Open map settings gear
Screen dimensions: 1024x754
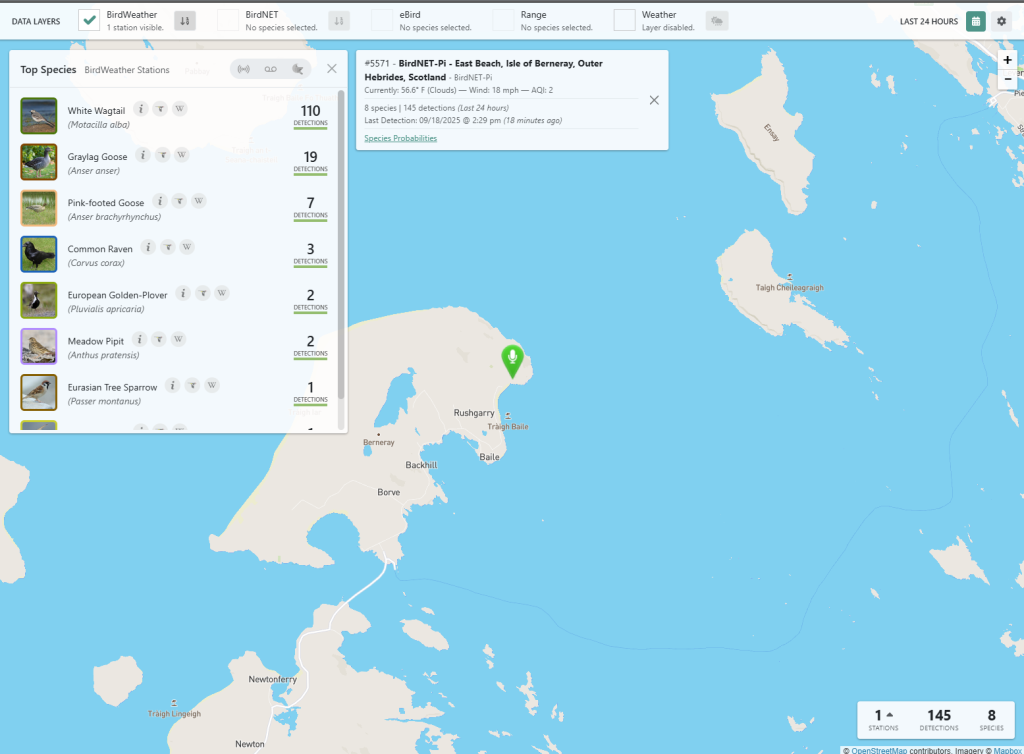1000,21
